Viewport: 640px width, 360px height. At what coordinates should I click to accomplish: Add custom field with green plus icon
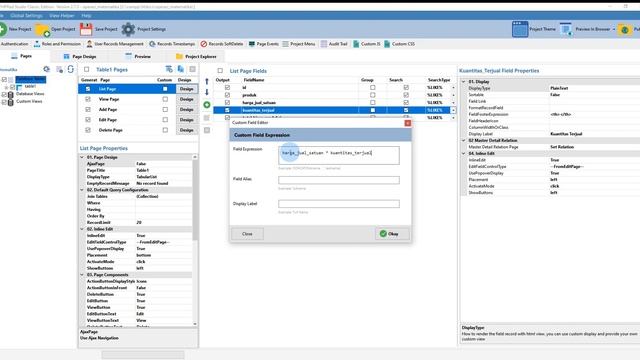tap(207, 105)
